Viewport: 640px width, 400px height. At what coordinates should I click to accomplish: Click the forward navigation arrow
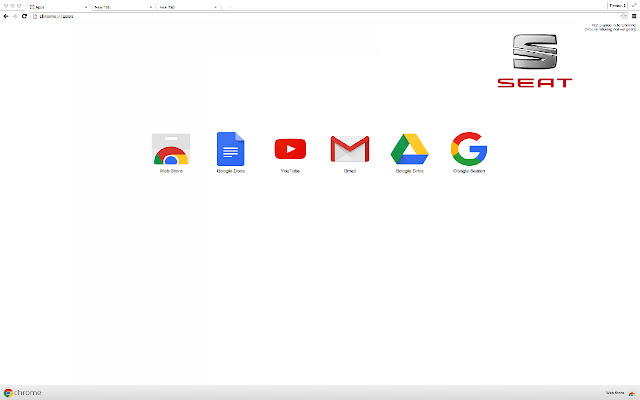click(x=15, y=16)
